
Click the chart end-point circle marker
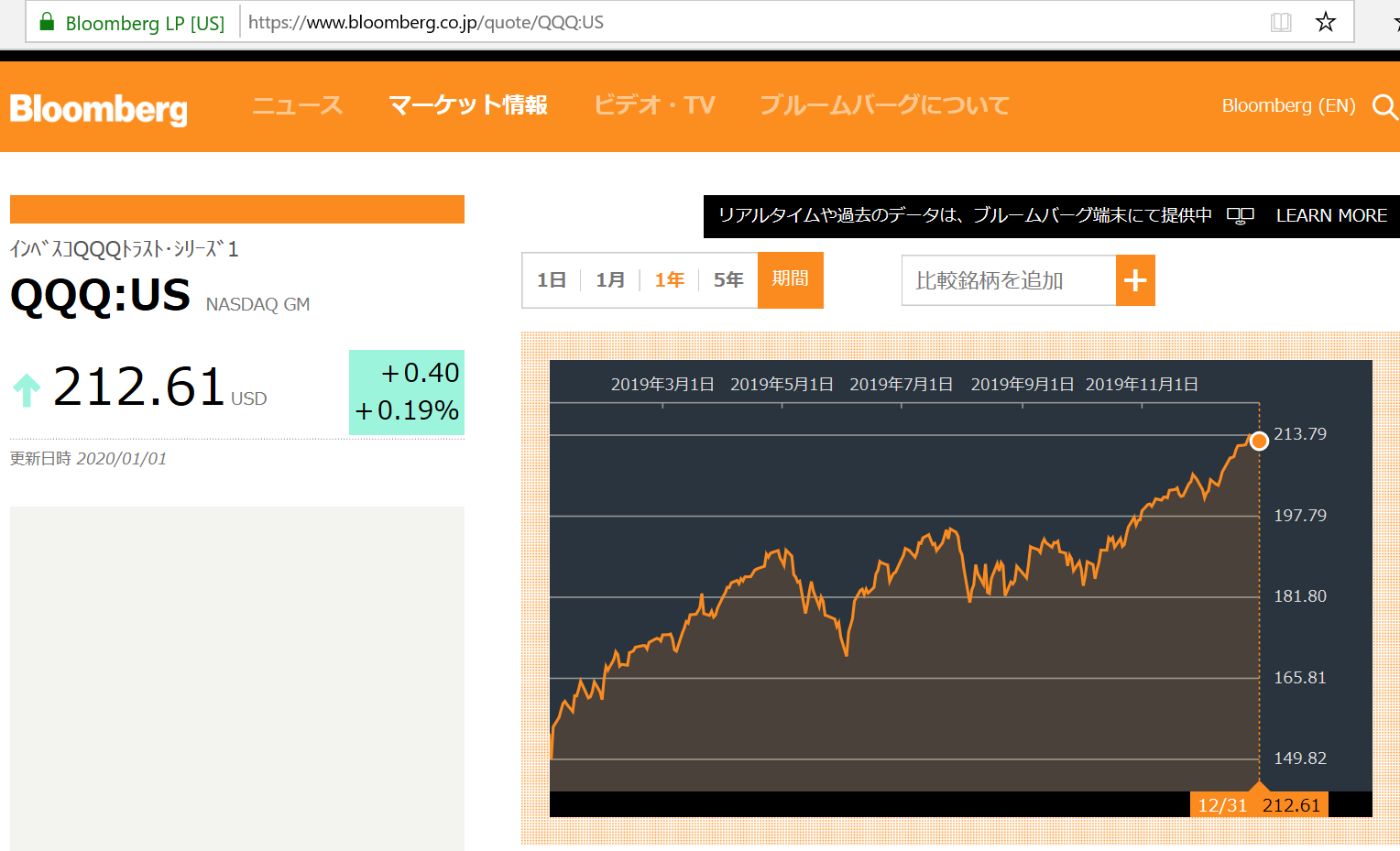1259,442
